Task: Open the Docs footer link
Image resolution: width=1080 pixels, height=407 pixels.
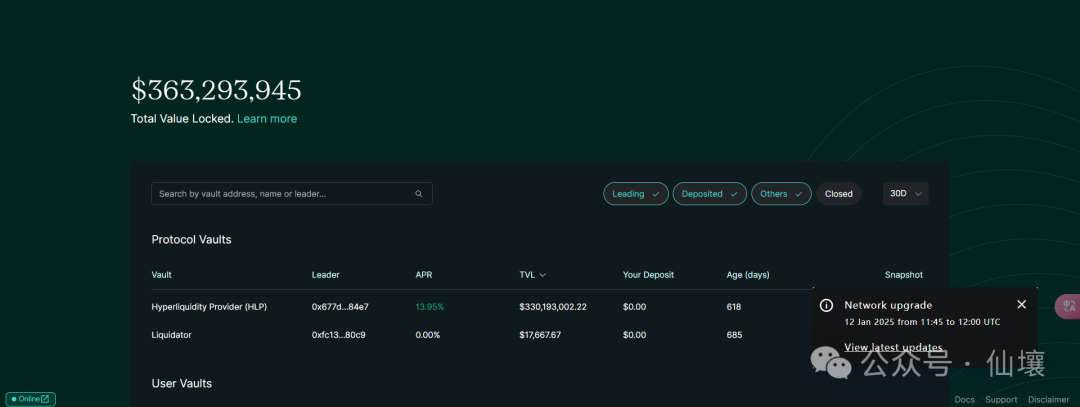Action: pyautogui.click(x=964, y=400)
